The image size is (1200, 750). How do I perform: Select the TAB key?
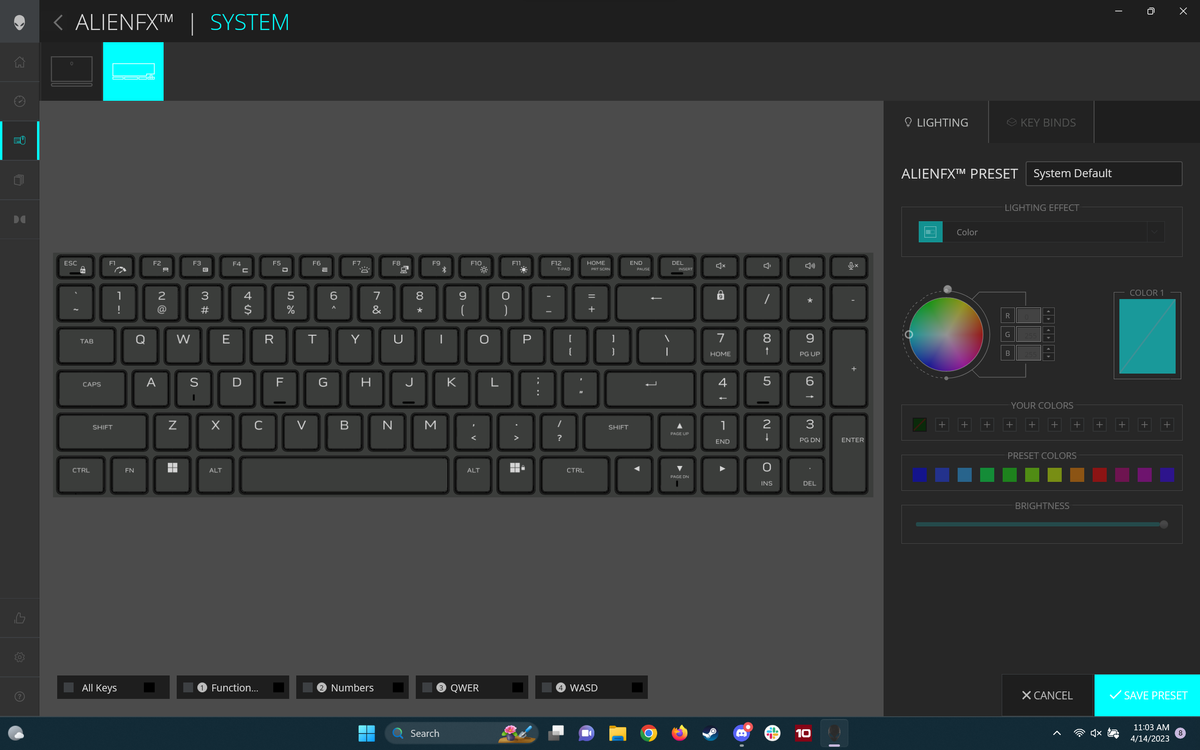(88, 344)
